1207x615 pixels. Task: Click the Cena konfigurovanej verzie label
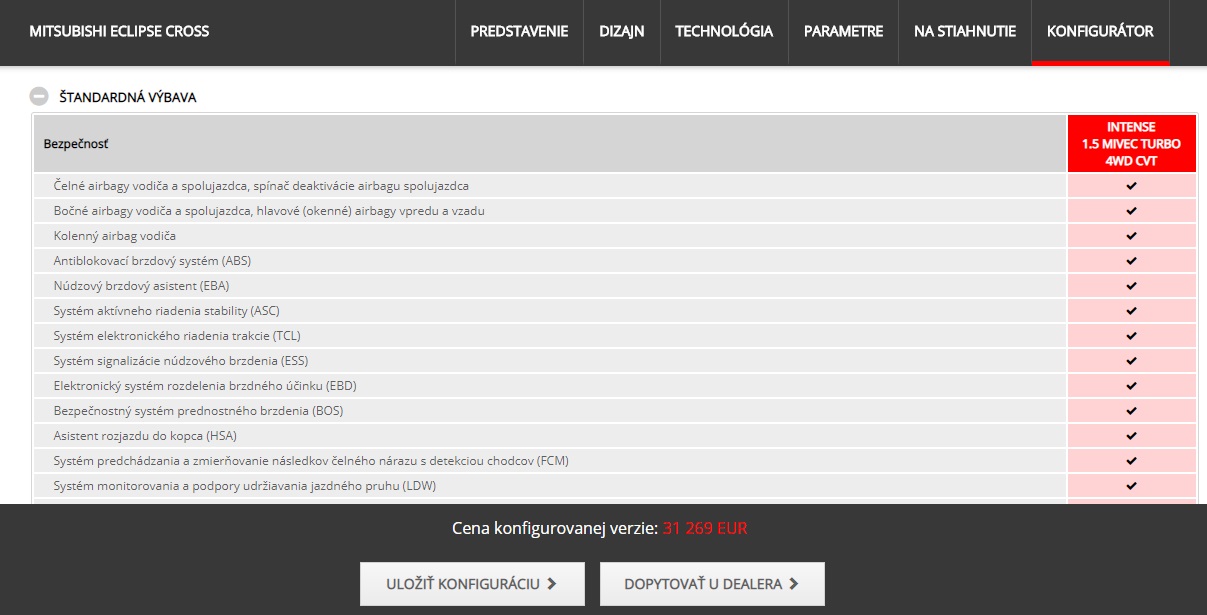click(x=555, y=528)
